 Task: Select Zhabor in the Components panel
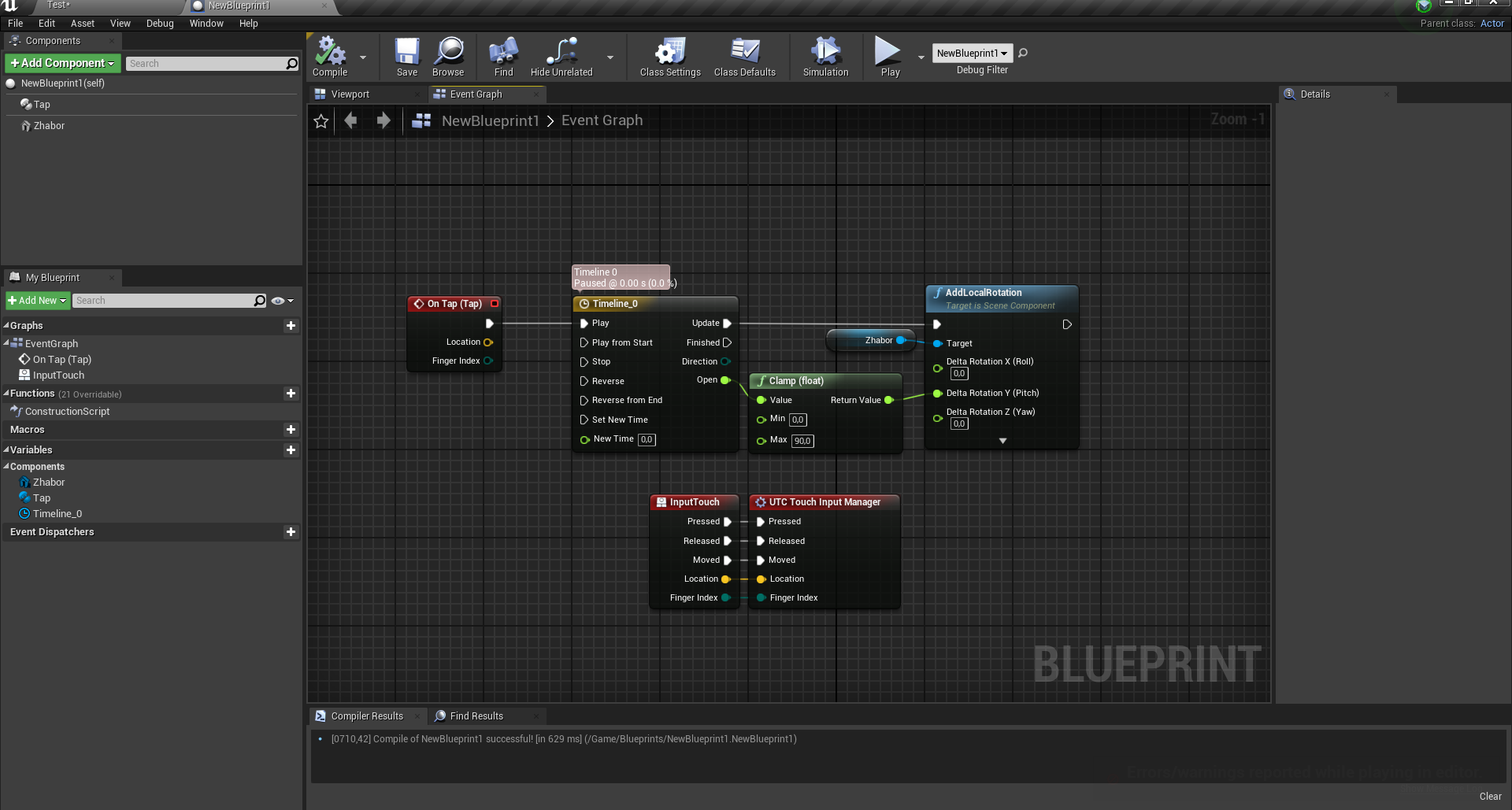click(49, 126)
